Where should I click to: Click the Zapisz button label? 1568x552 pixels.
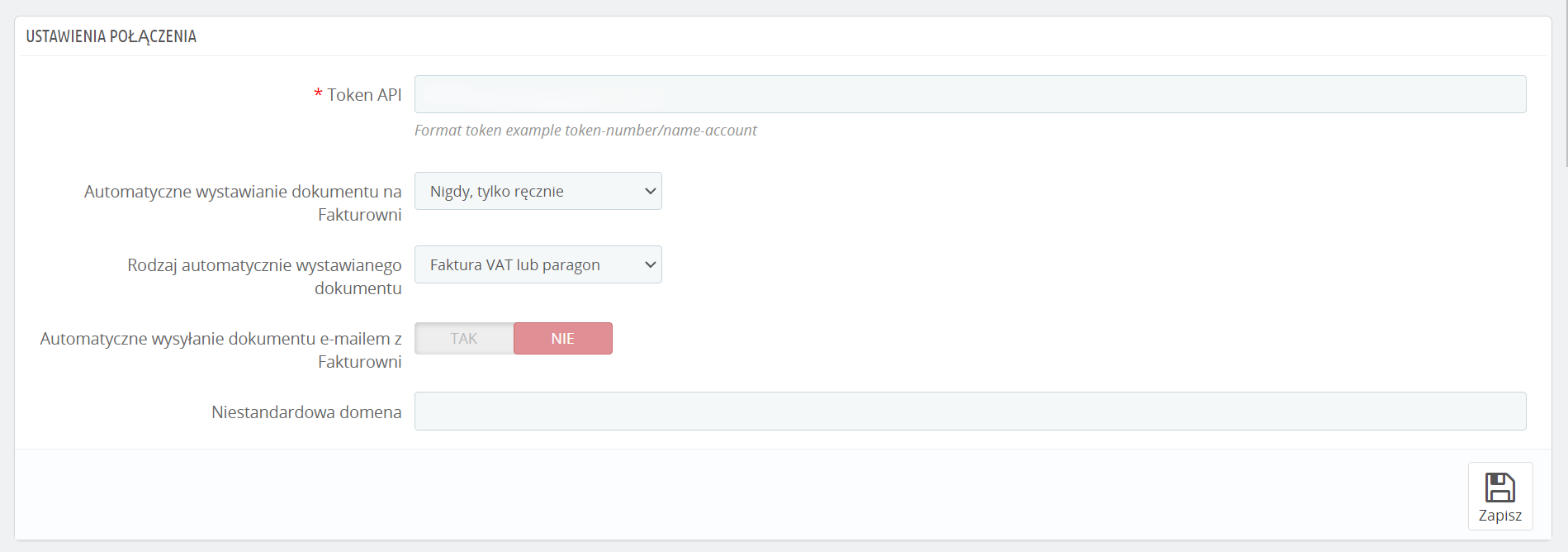(x=1499, y=516)
